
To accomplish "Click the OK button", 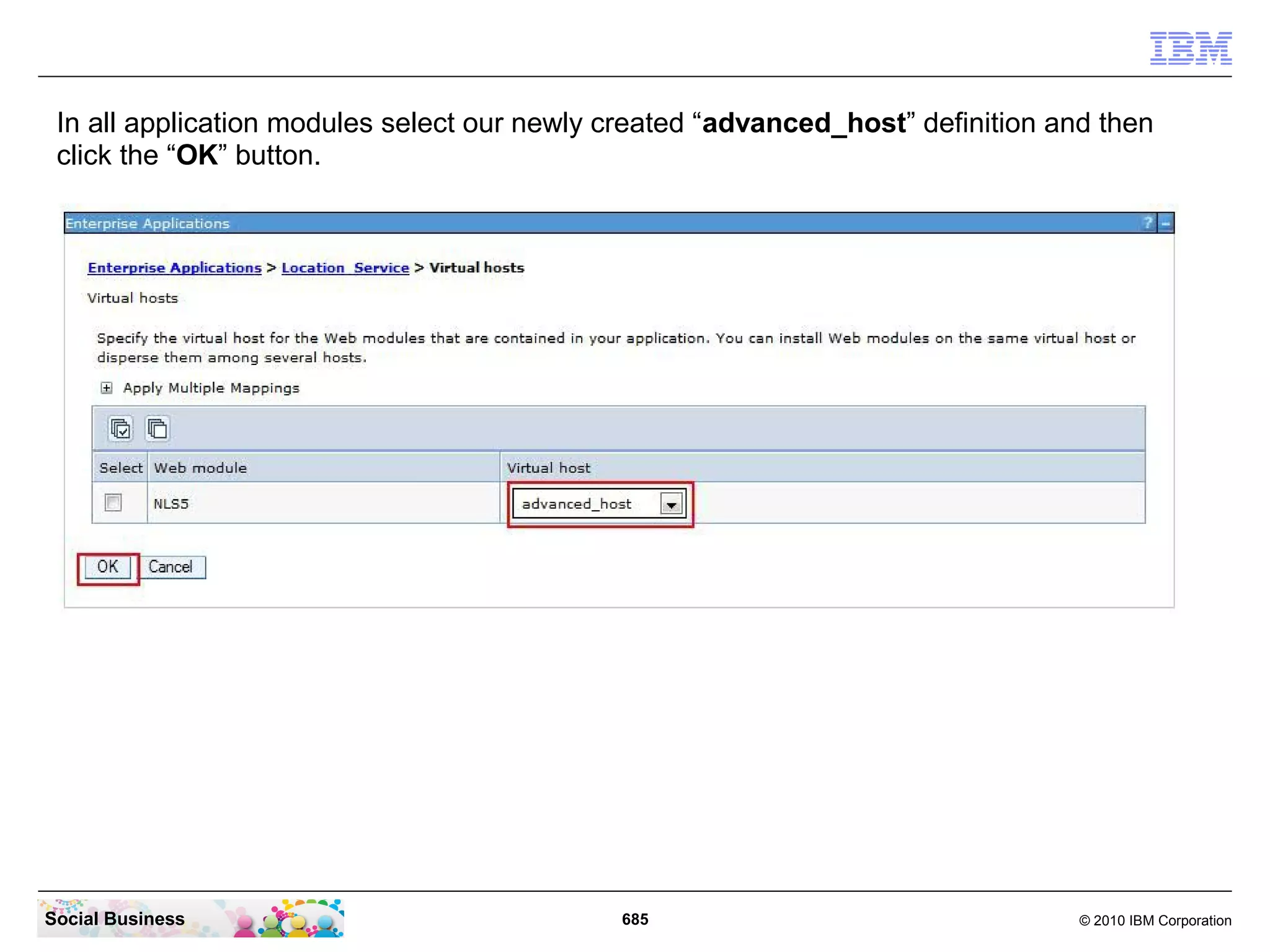I will coord(108,567).
